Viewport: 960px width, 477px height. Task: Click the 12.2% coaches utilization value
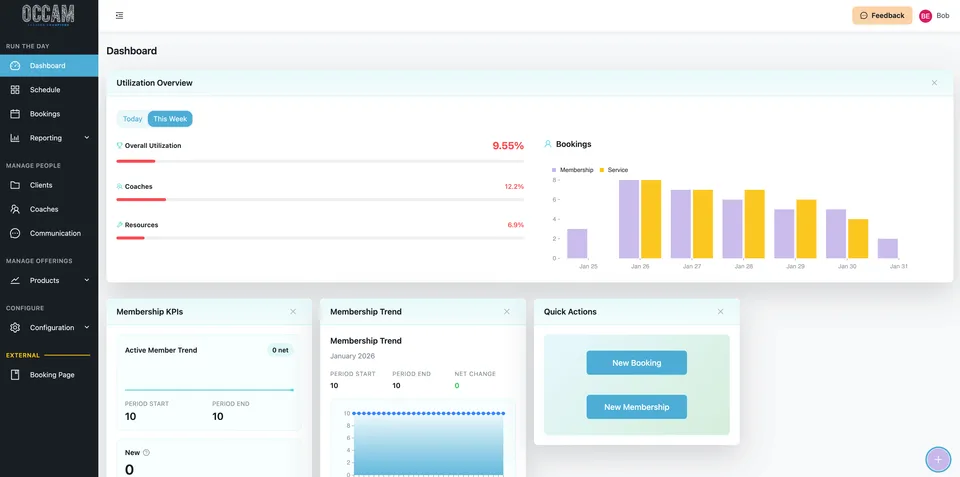pyautogui.click(x=514, y=186)
